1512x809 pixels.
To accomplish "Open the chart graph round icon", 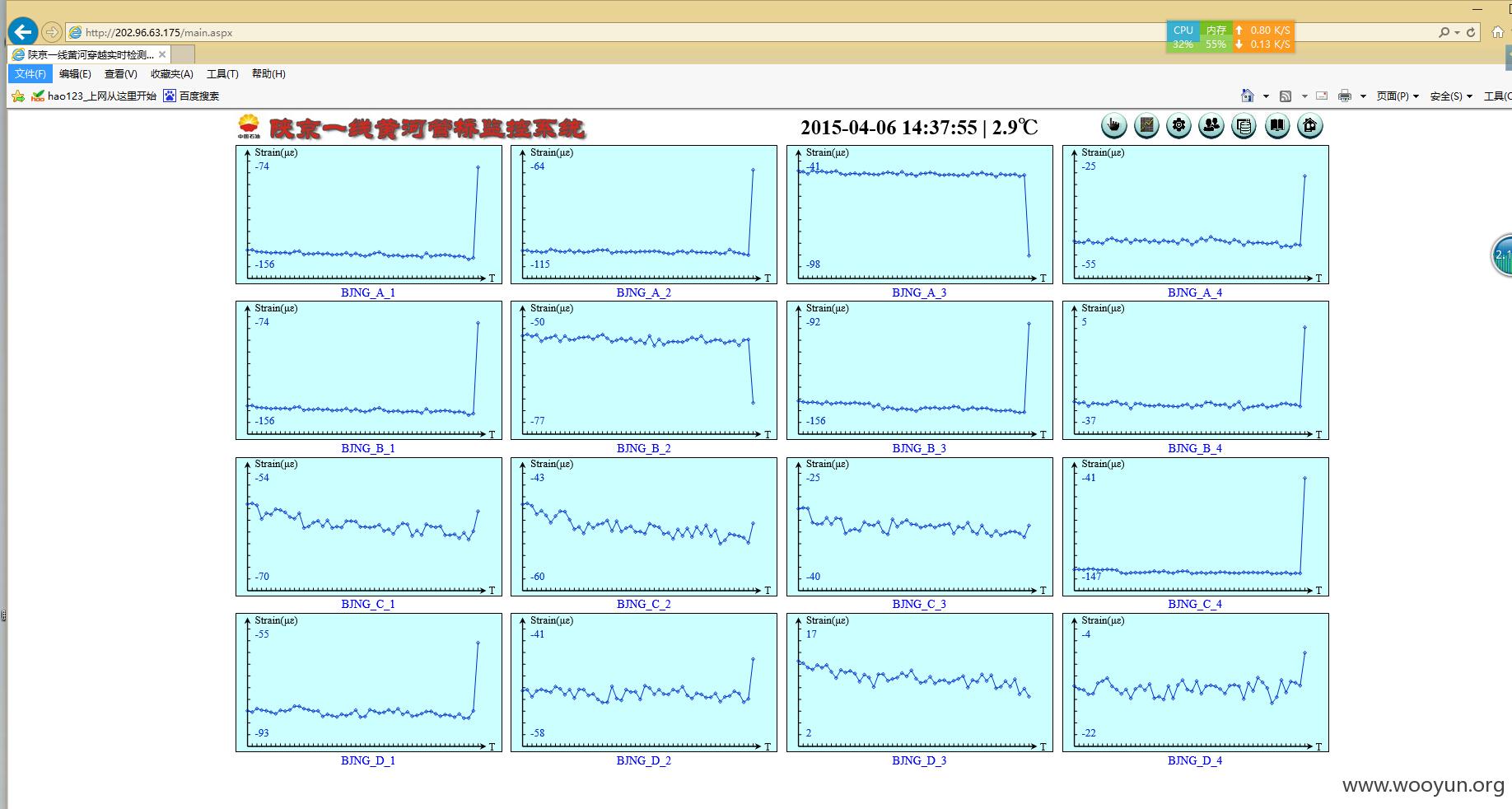I will 1146,126.
